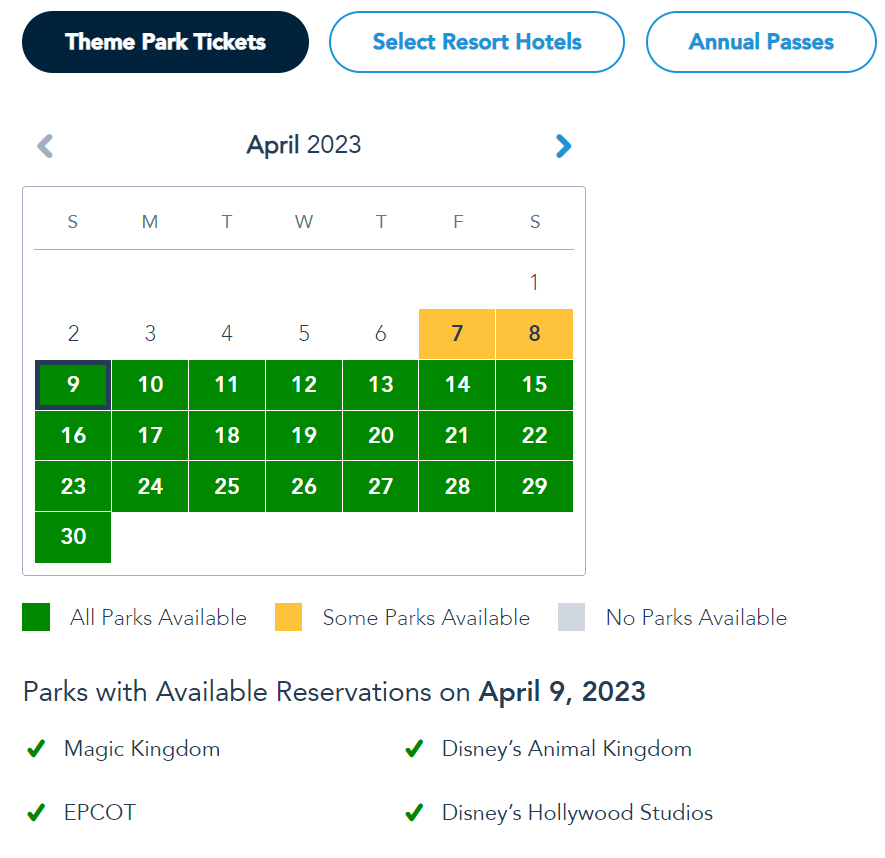885x858 pixels.
Task: Choose April 20 on the calendar
Action: click(381, 436)
